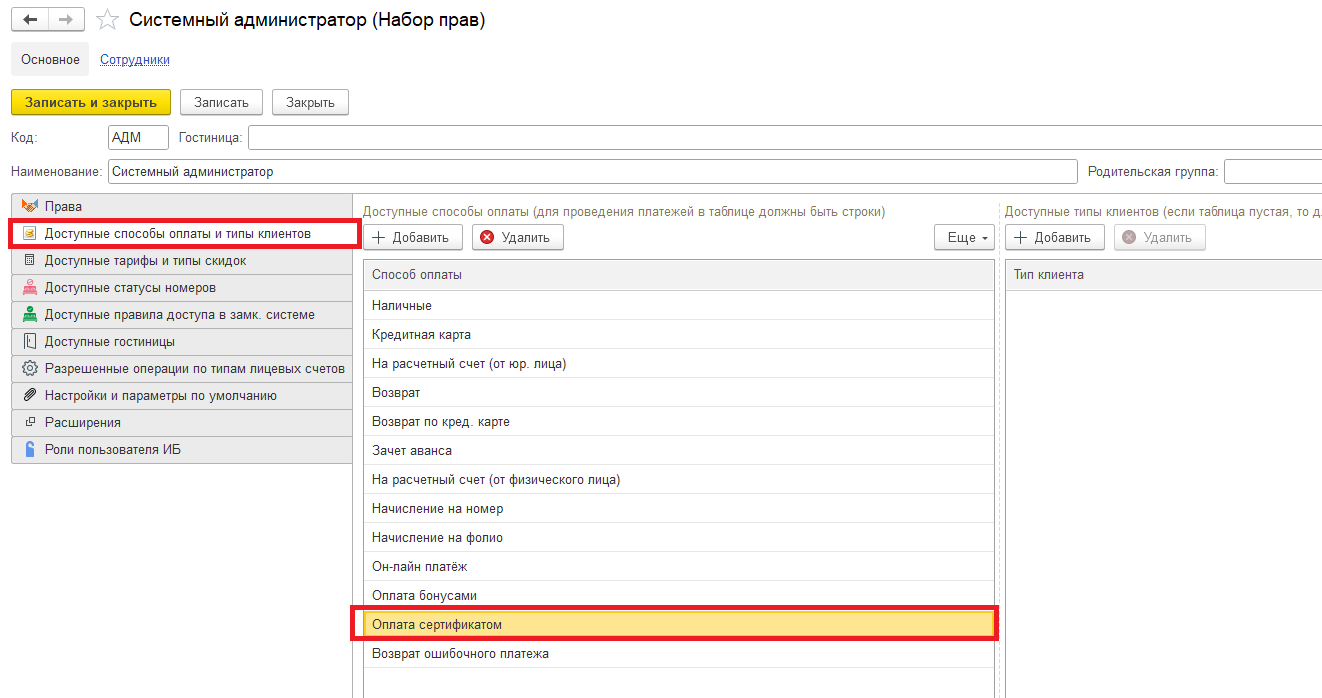Click the disabled Удалить in client types
Image resolution: width=1322 pixels, height=698 pixels.
coord(1160,237)
